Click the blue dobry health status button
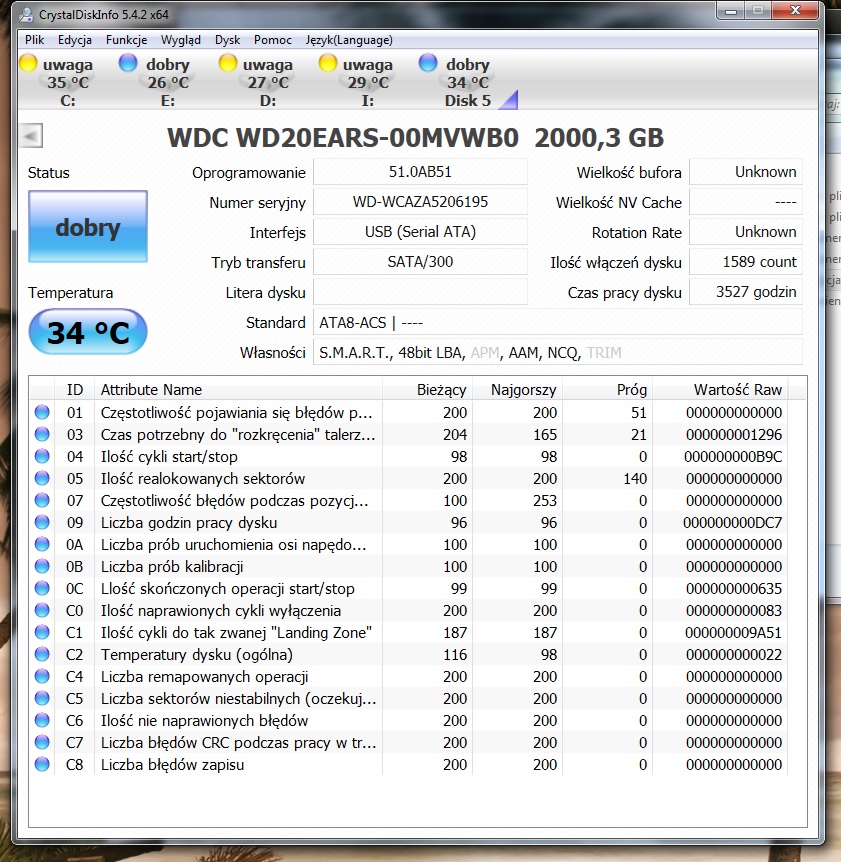841x862 pixels. pos(88,226)
